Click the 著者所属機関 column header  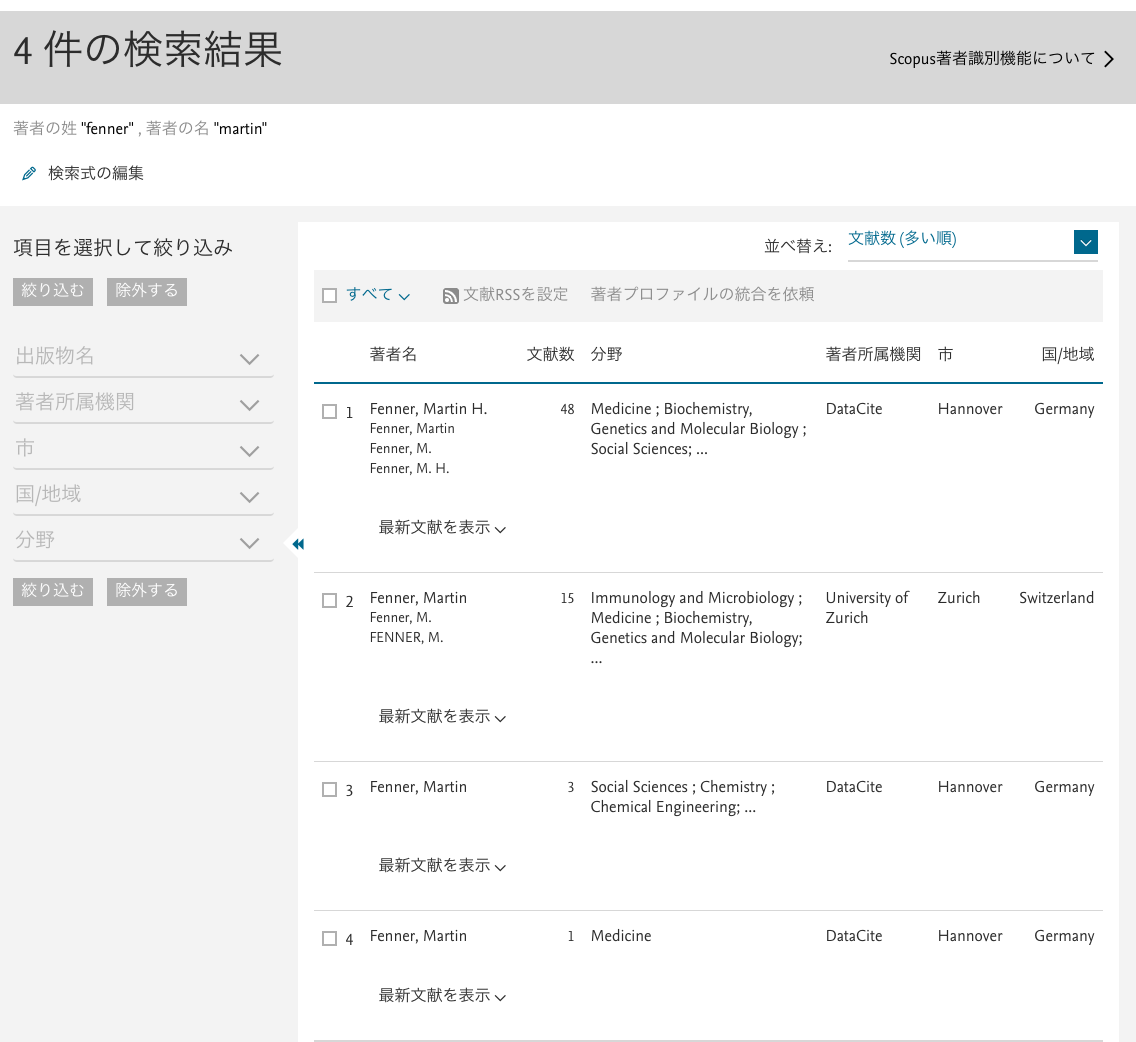pos(873,354)
